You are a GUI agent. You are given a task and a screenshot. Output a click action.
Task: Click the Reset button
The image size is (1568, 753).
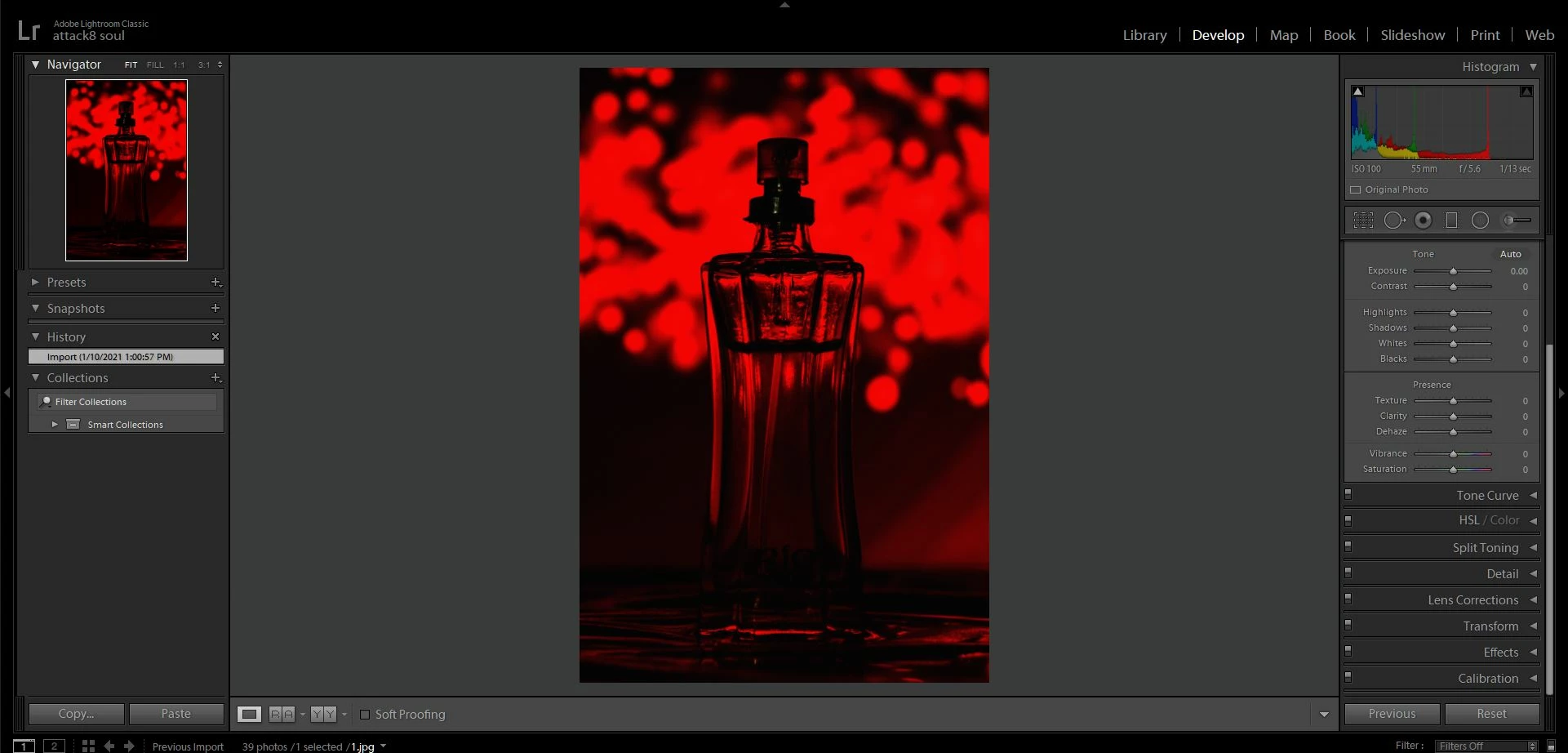click(1492, 714)
